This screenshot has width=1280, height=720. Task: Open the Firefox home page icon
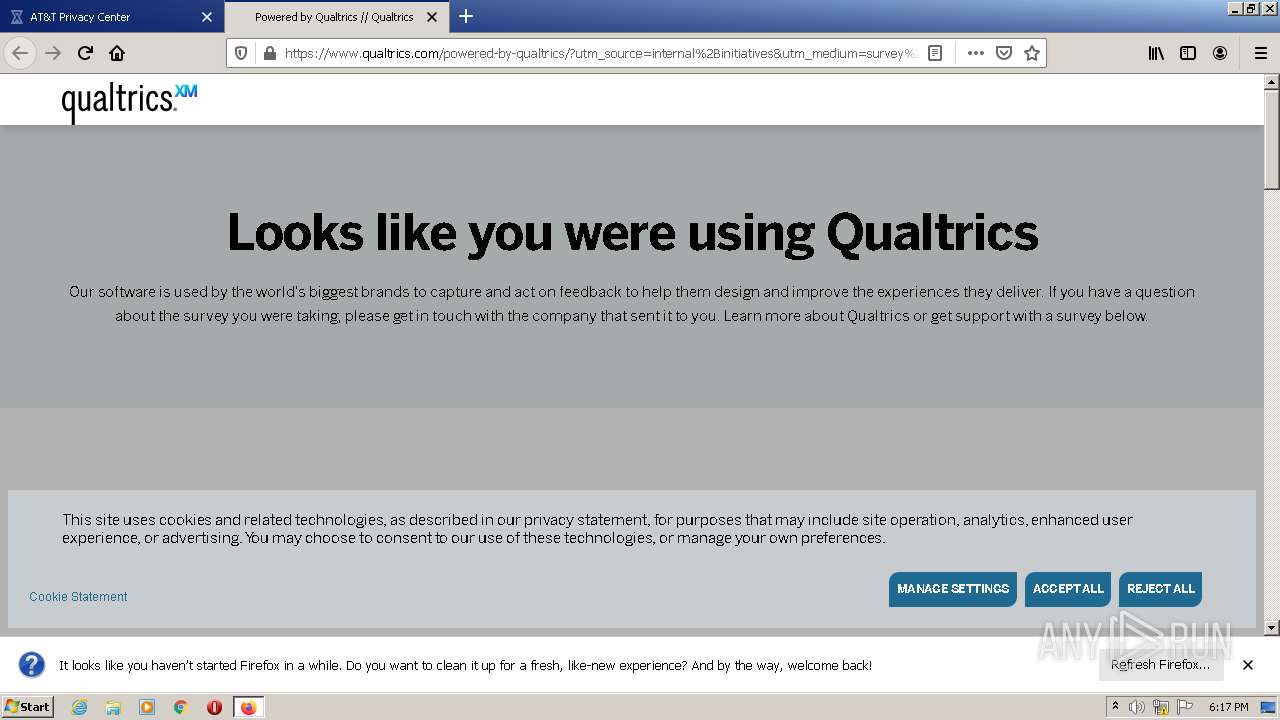pyautogui.click(x=117, y=53)
